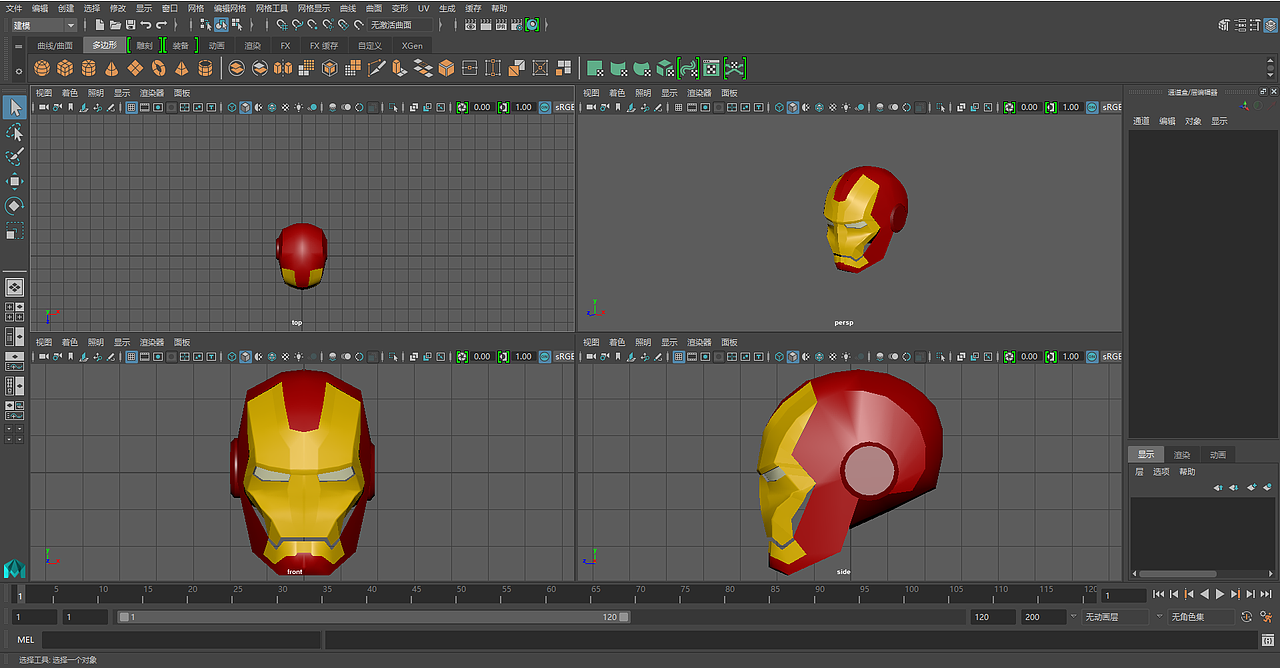This screenshot has width=1280, height=668.
Task: Play animation forwards button
Action: 1220,594
